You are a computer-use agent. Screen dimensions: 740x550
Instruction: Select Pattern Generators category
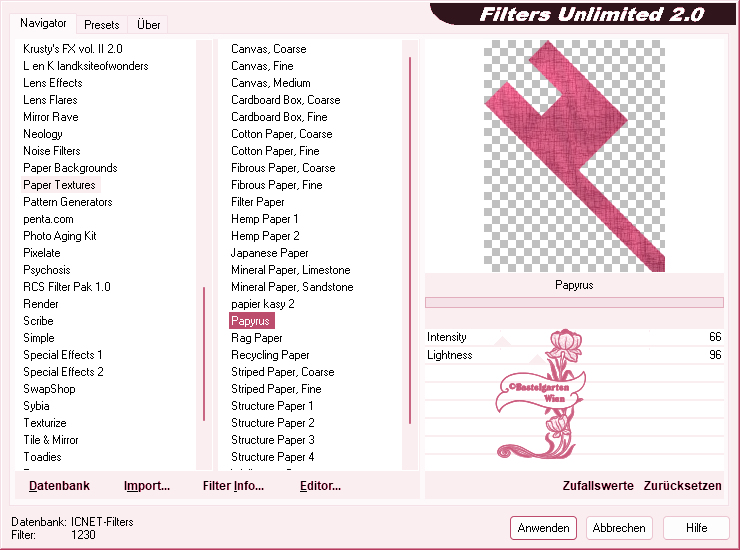pos(67,202)
